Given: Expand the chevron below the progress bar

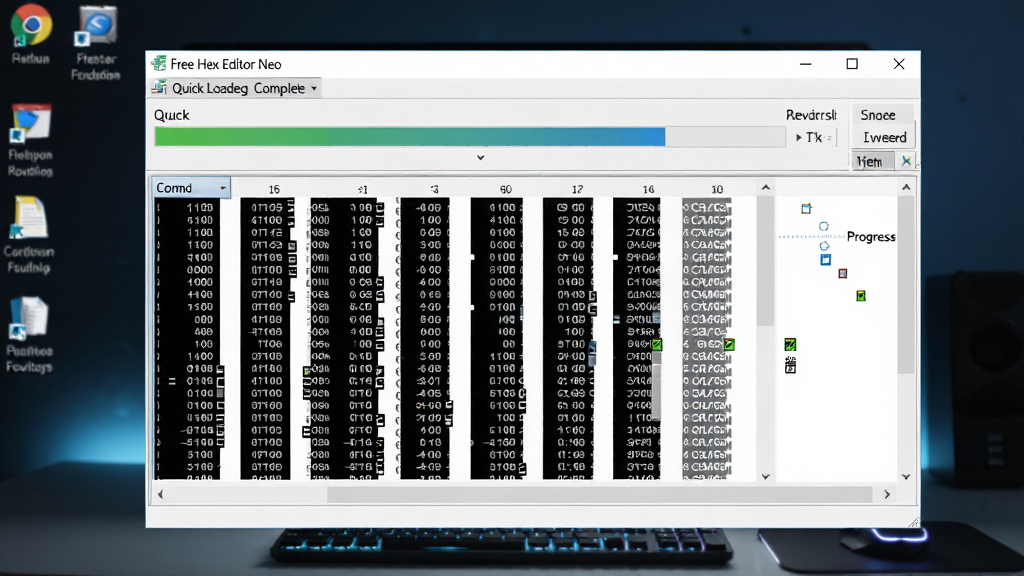Looking at the screenshot, I should click(481, 157).
